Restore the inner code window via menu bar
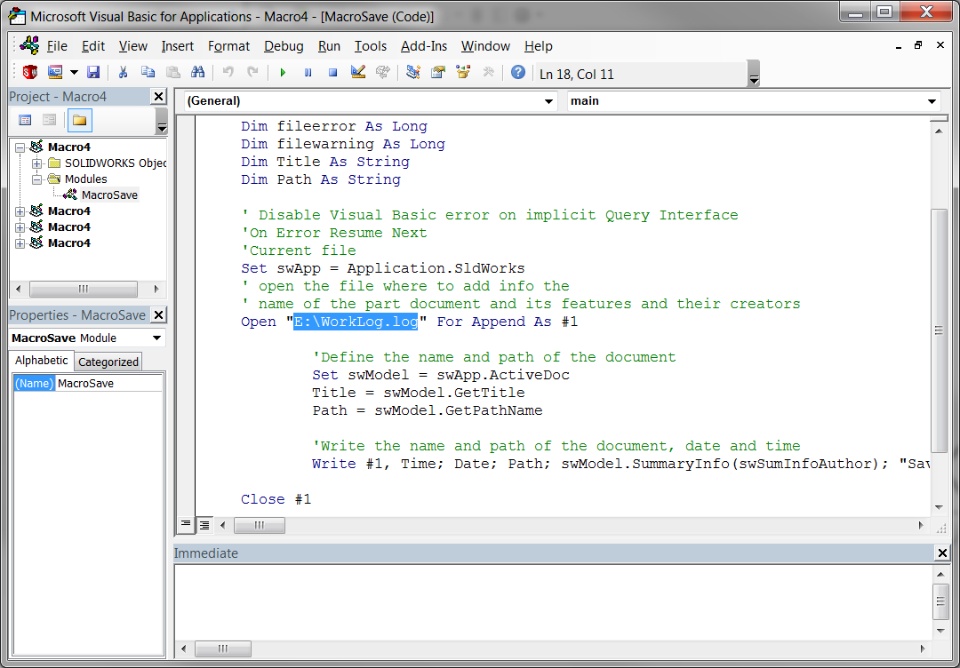This screenshot has width=960, height=668. [918, 45]
